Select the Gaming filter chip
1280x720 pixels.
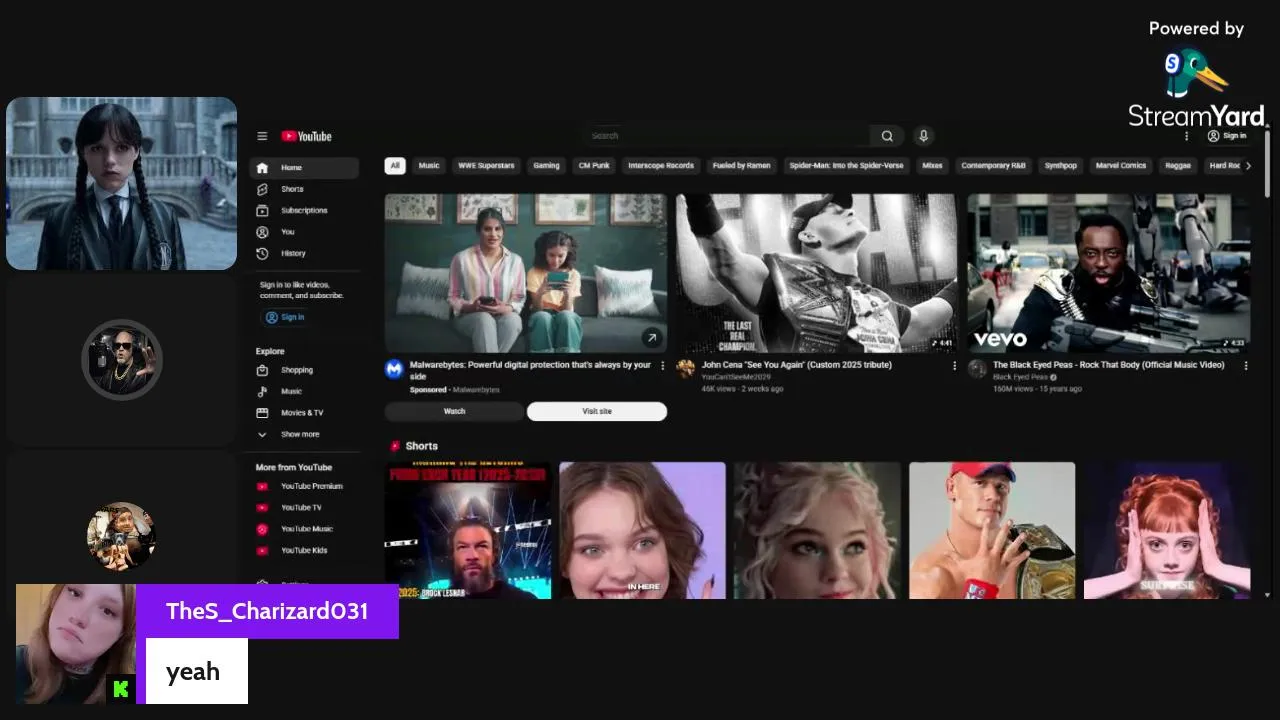[x=546, y=165]
